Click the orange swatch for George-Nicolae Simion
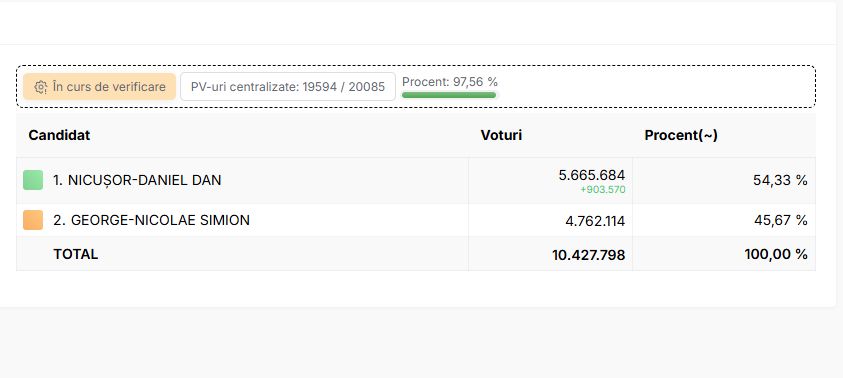The height and width of the screenshot is (378, 843). [x=33, y=220]
